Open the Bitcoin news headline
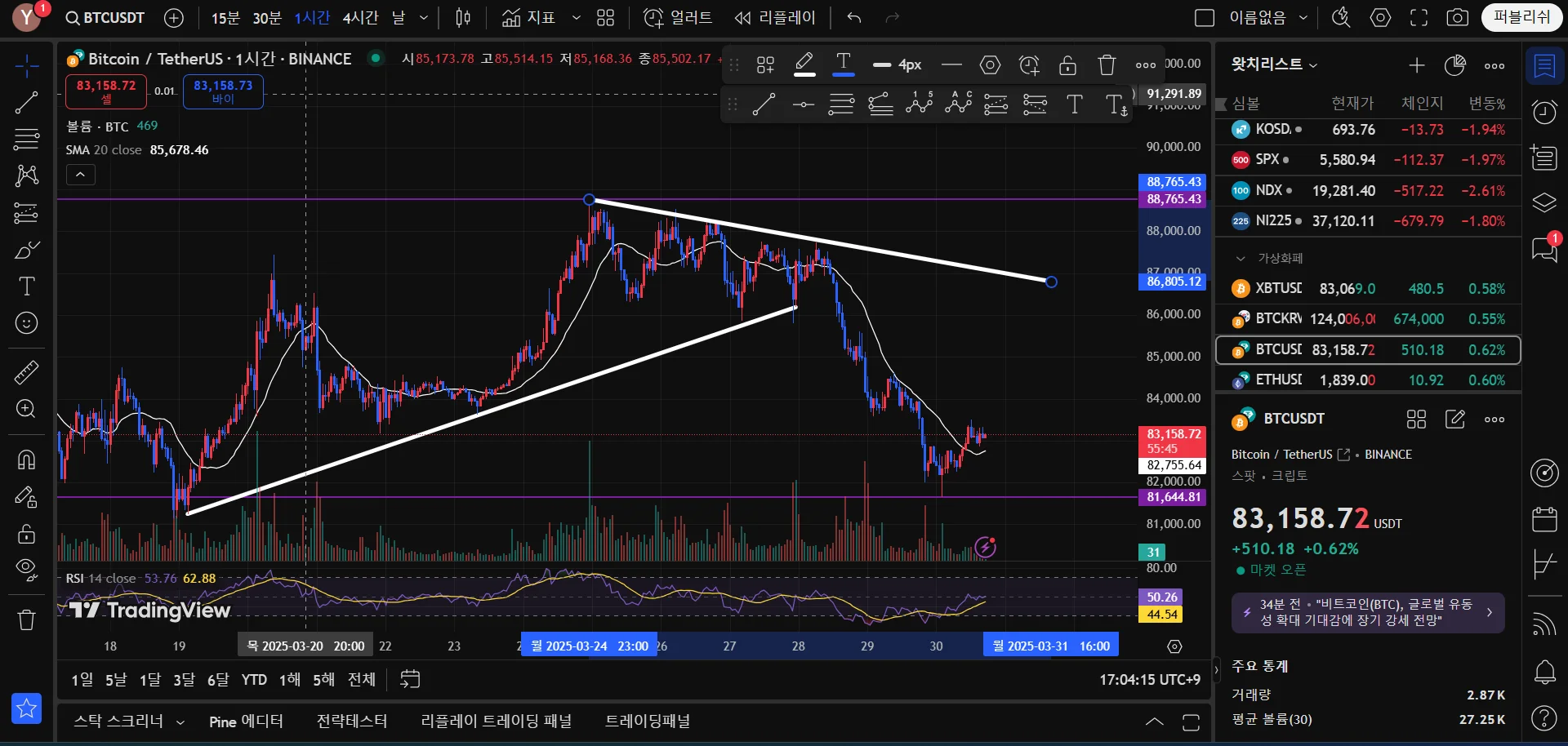1568x746 pixels. 1368,613
